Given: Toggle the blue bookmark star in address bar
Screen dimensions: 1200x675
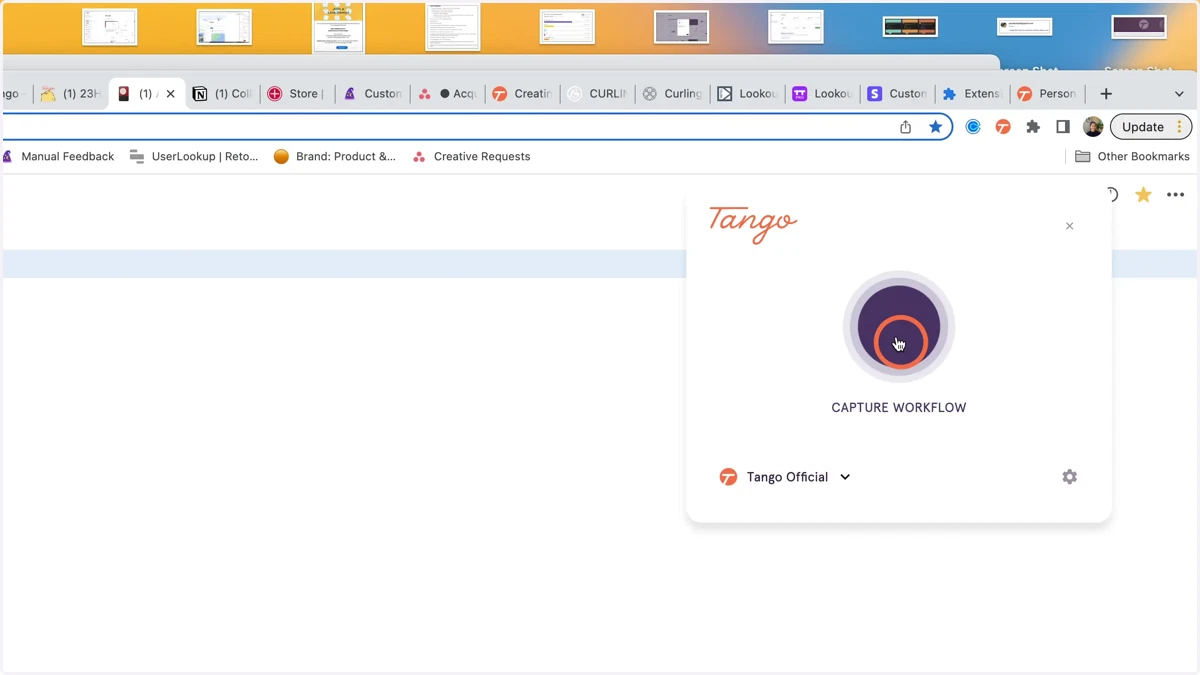Looking at the screenshot, I should point(936,127).
